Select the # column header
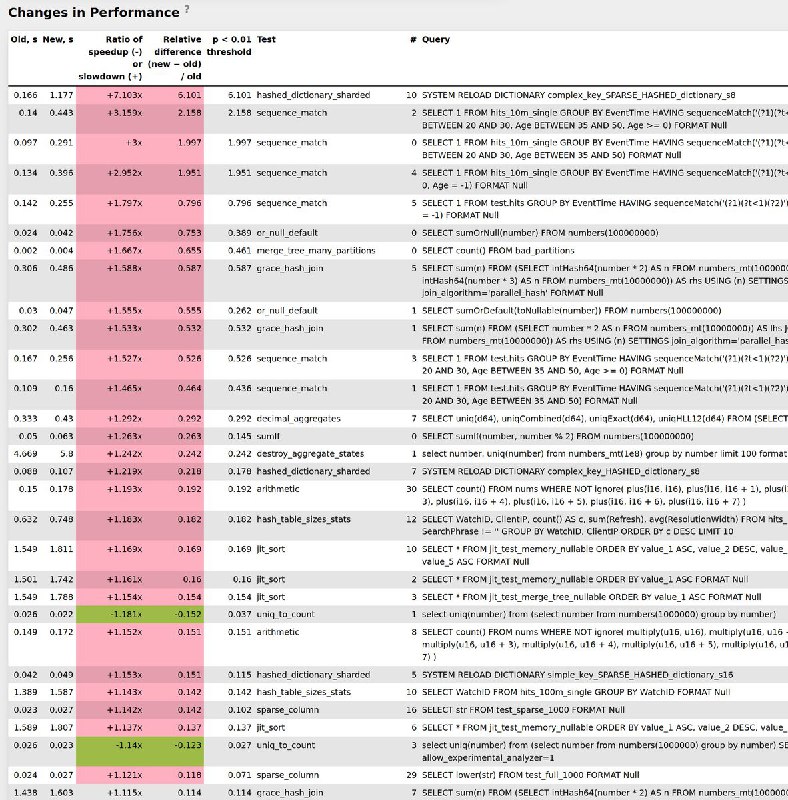The width and height of the screenshot is (788, 800). coord(413,39)
